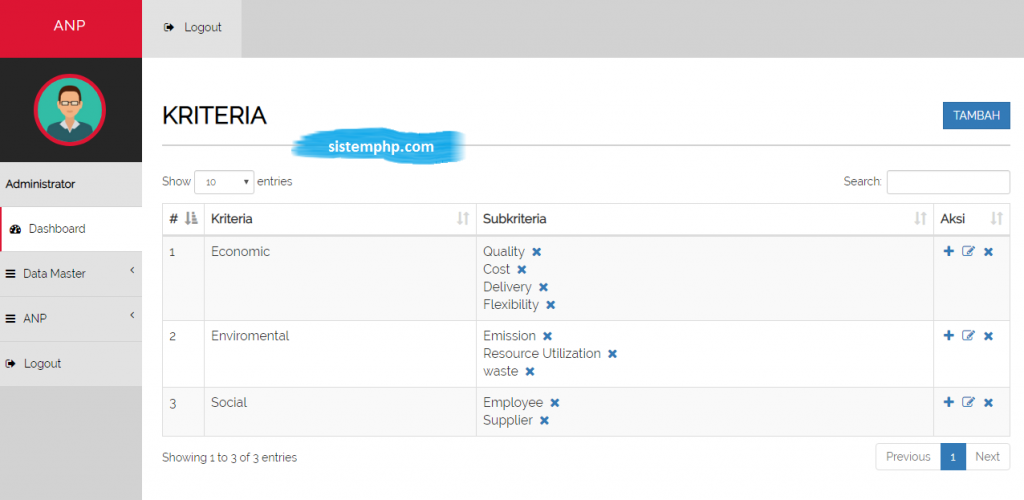This screenshot has height=500, width=1024.
Task: Expand the Data Master sidebar menu
Action: pyautogui.click(x=70, y=273)
